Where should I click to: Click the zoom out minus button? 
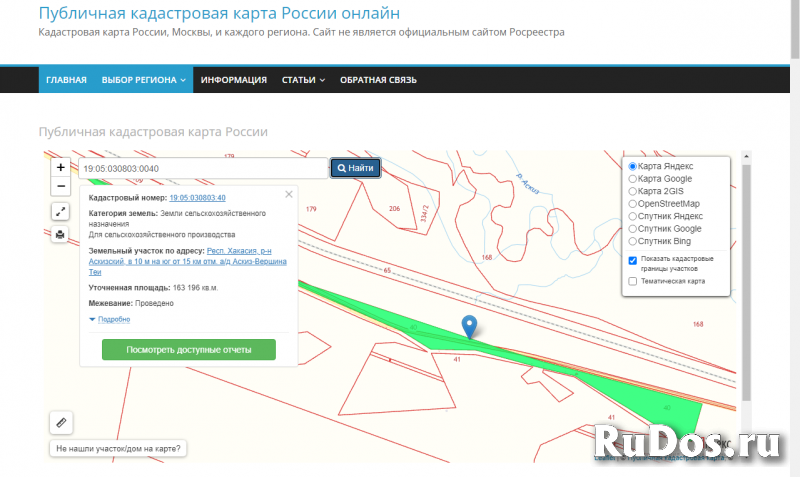click(x=61, y=186)
